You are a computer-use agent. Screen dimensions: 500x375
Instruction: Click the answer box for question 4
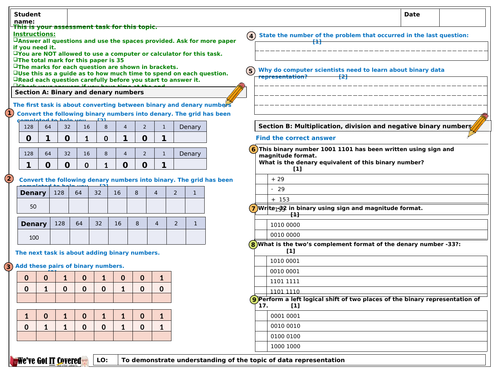pyautogui.click(x=371, y=51)
